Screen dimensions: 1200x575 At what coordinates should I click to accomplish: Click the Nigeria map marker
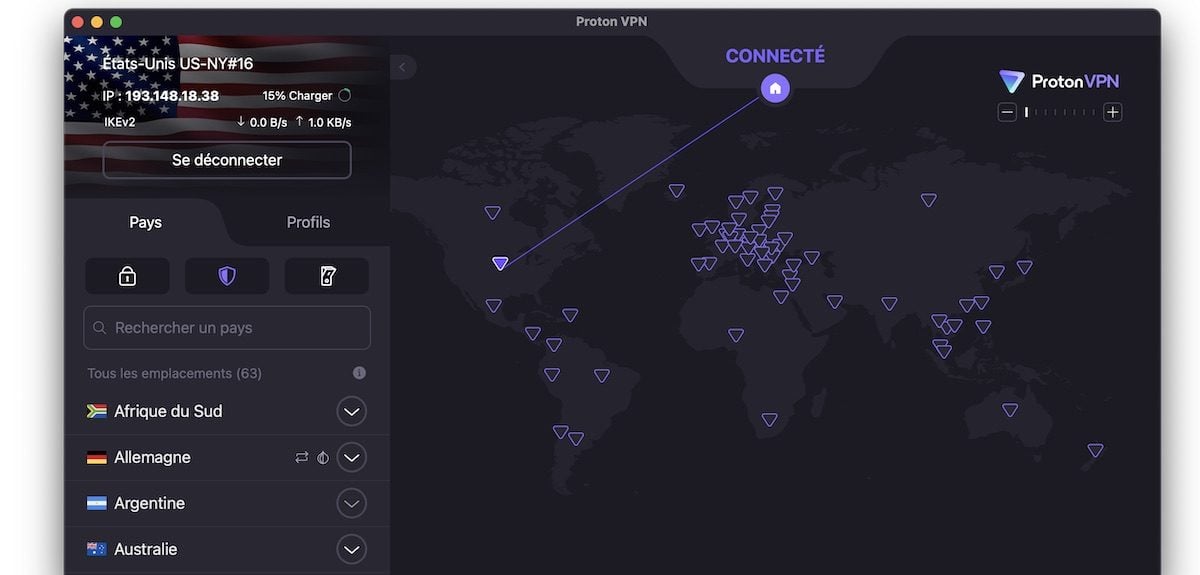tap(735, 336)
